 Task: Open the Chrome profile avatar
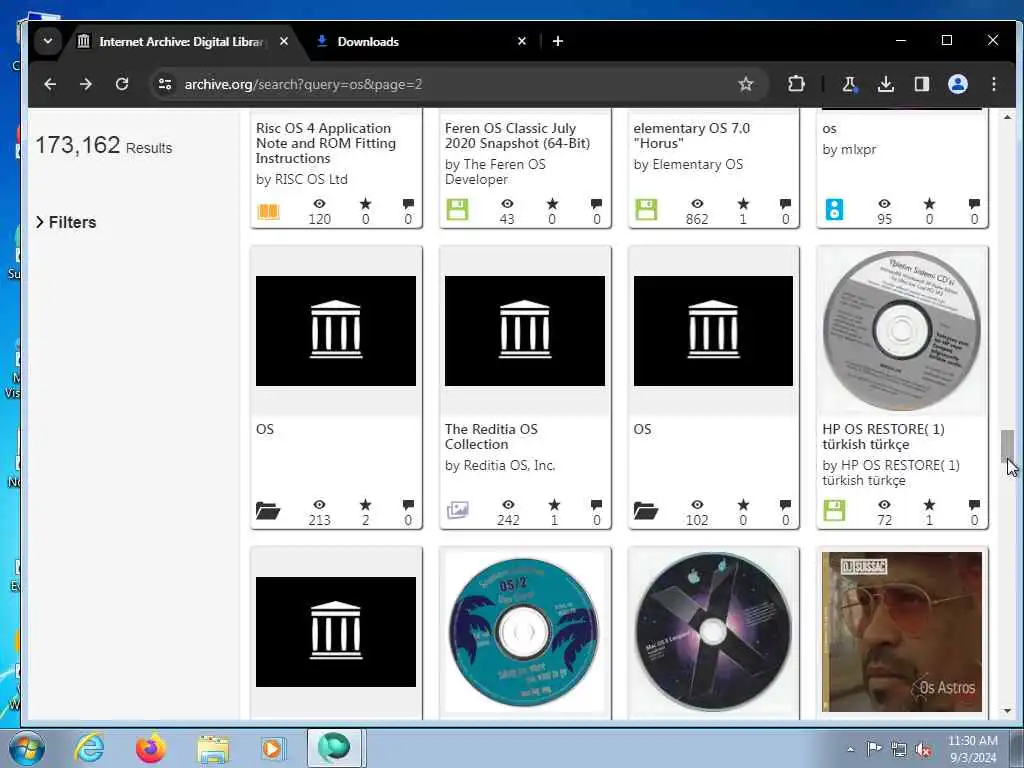coord(957,84)
